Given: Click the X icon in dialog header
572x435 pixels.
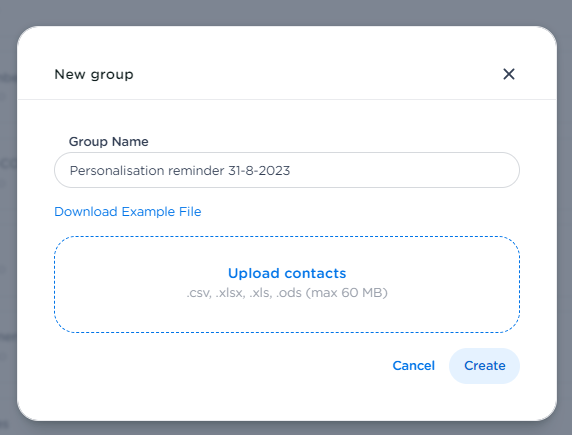Looking at the screenshot, I should click(x=509, y=74).
